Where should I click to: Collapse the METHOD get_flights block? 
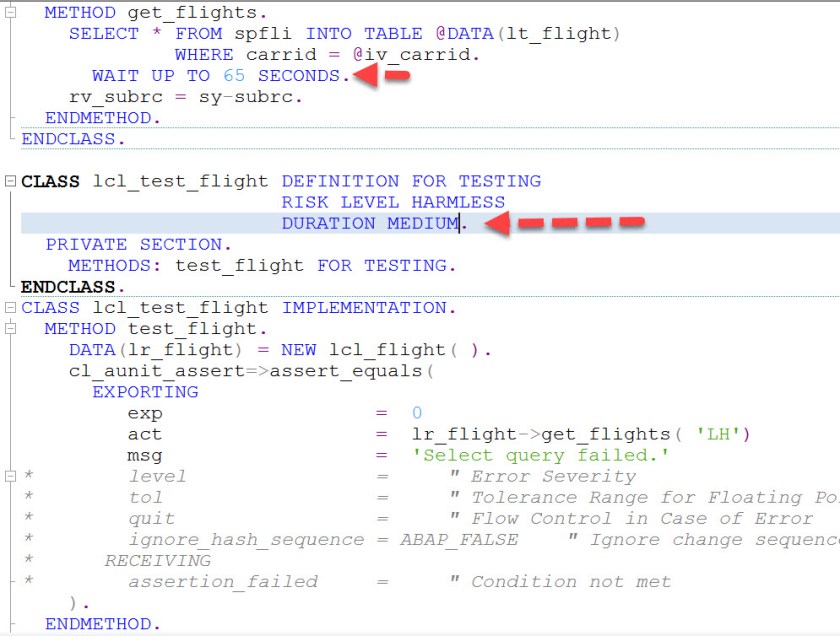click(10, 12)
